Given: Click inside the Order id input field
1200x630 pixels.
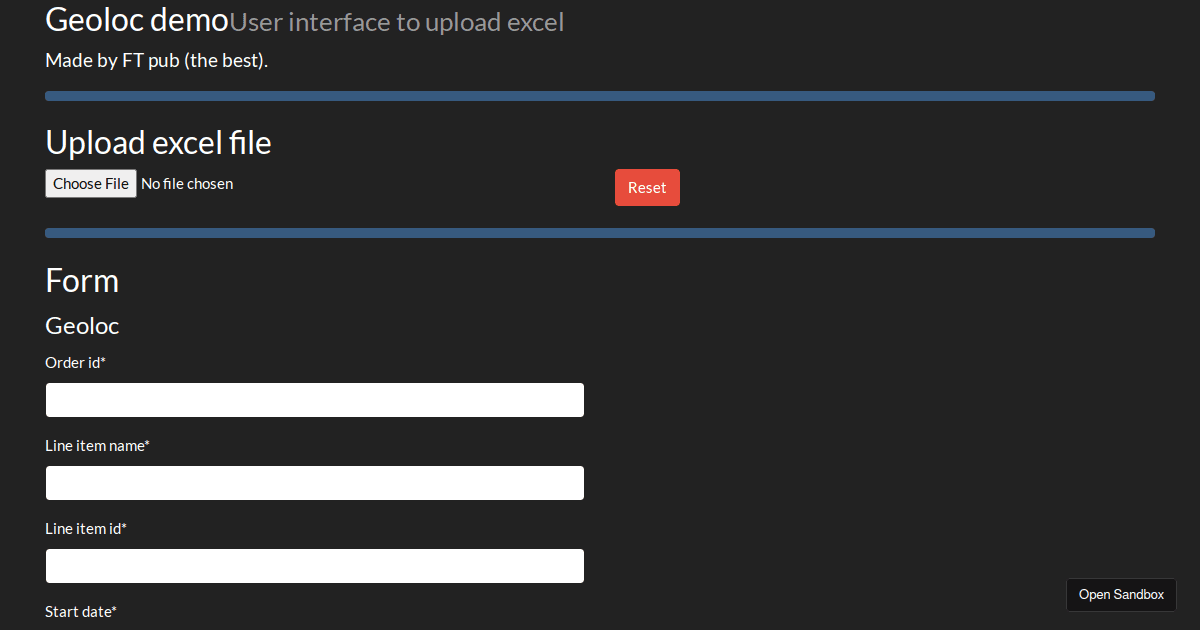Looking at the screenshot, I should click(x=314, y=399).
